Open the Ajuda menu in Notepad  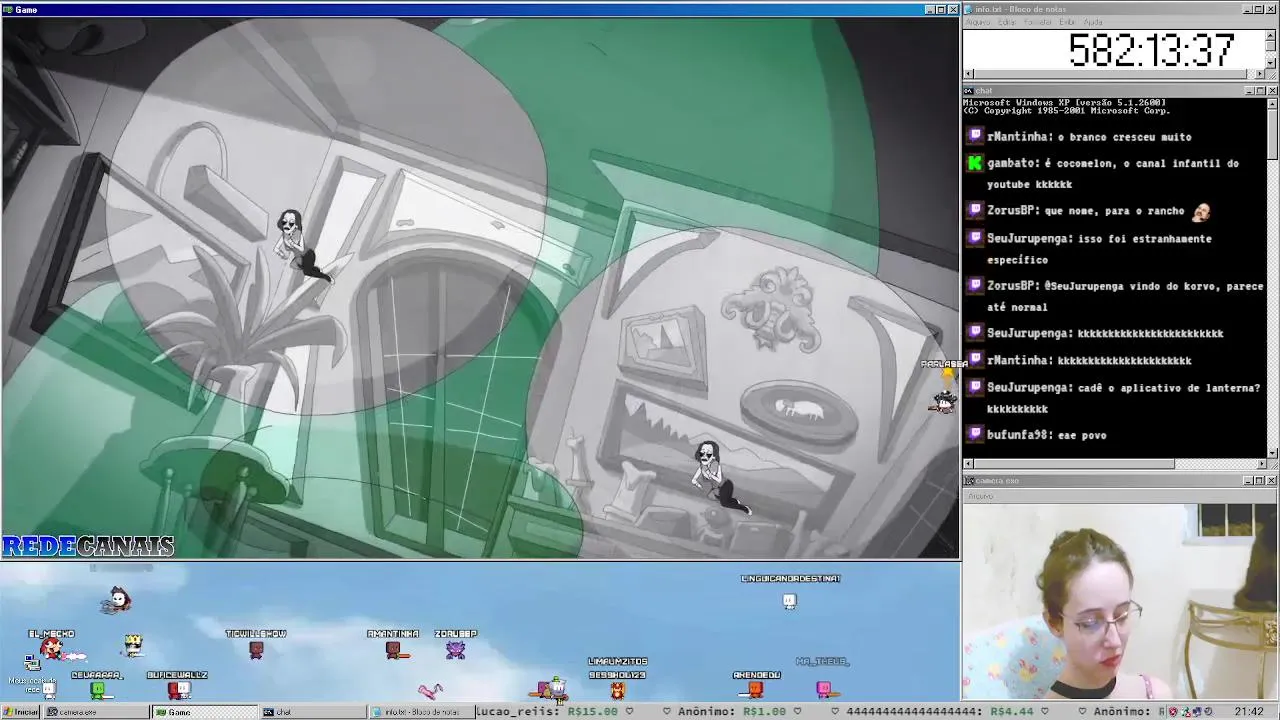coord(1093,22)
